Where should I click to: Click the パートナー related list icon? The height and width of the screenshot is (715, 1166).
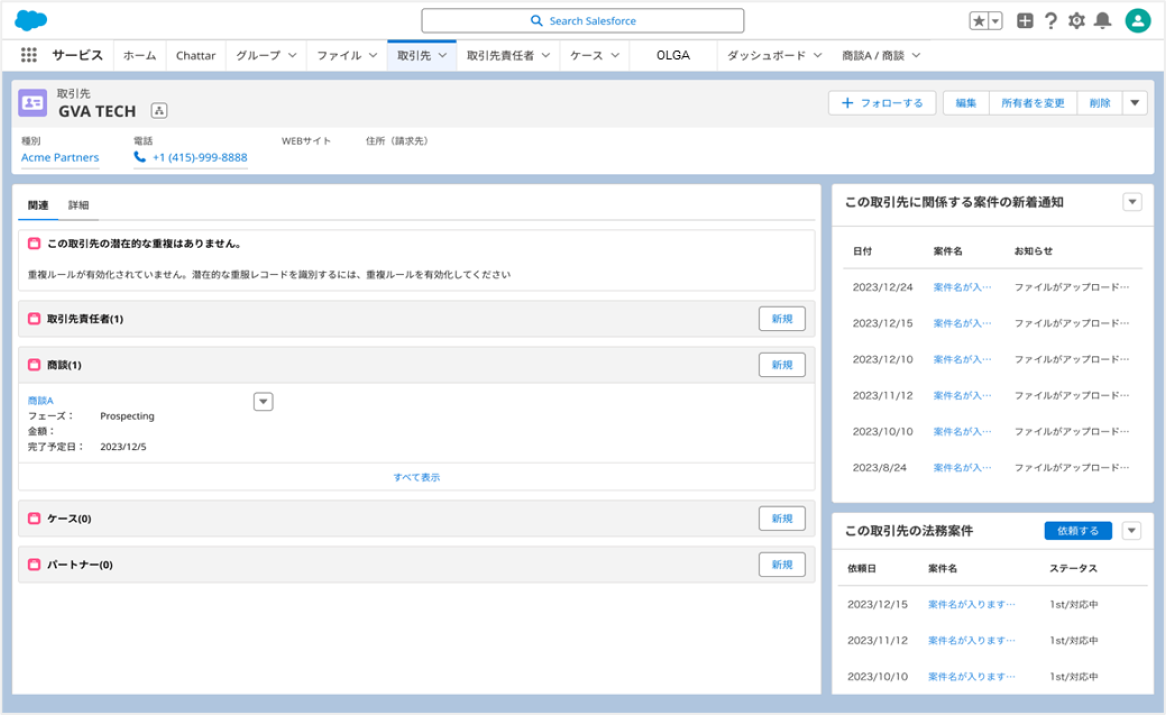(34, 565)
